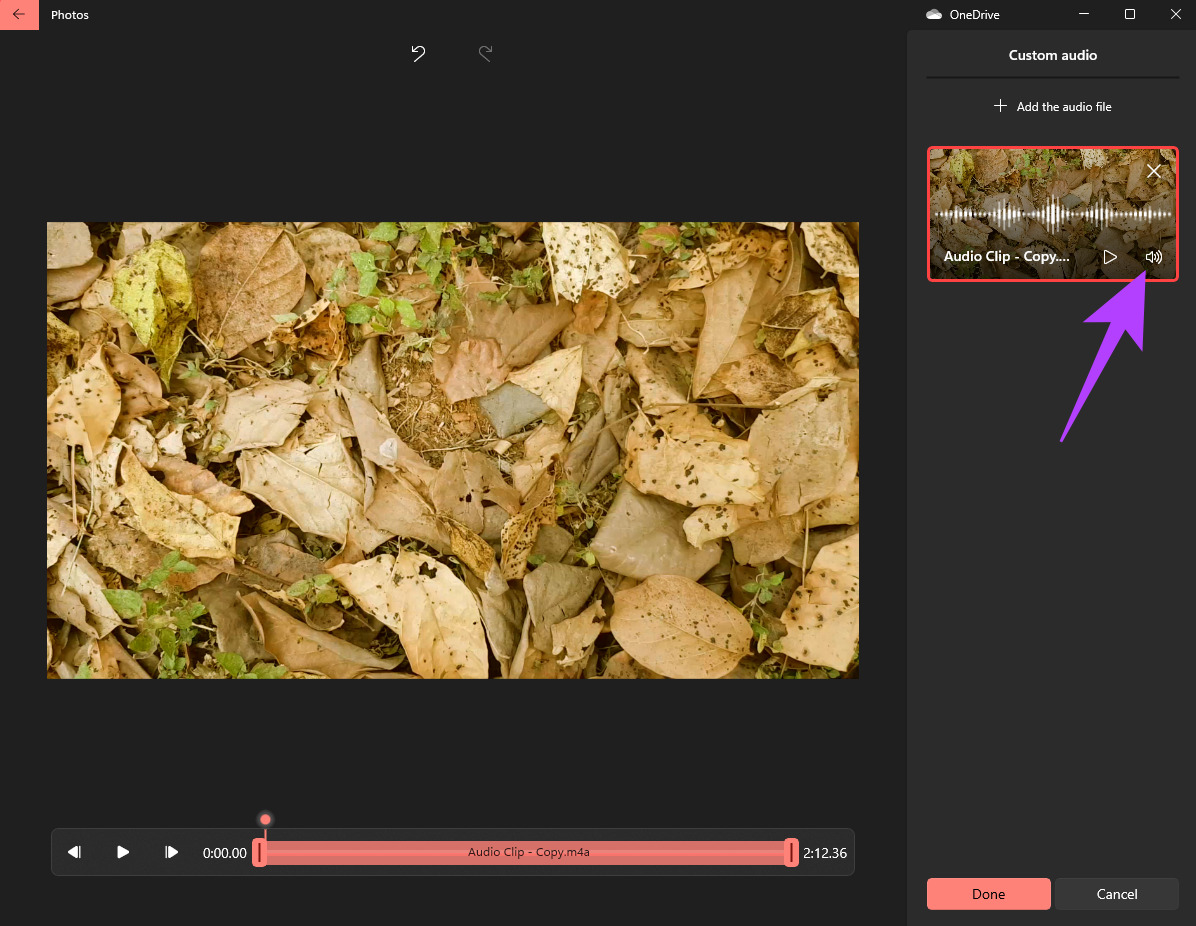Click the leaves video preview

(452, 450)
